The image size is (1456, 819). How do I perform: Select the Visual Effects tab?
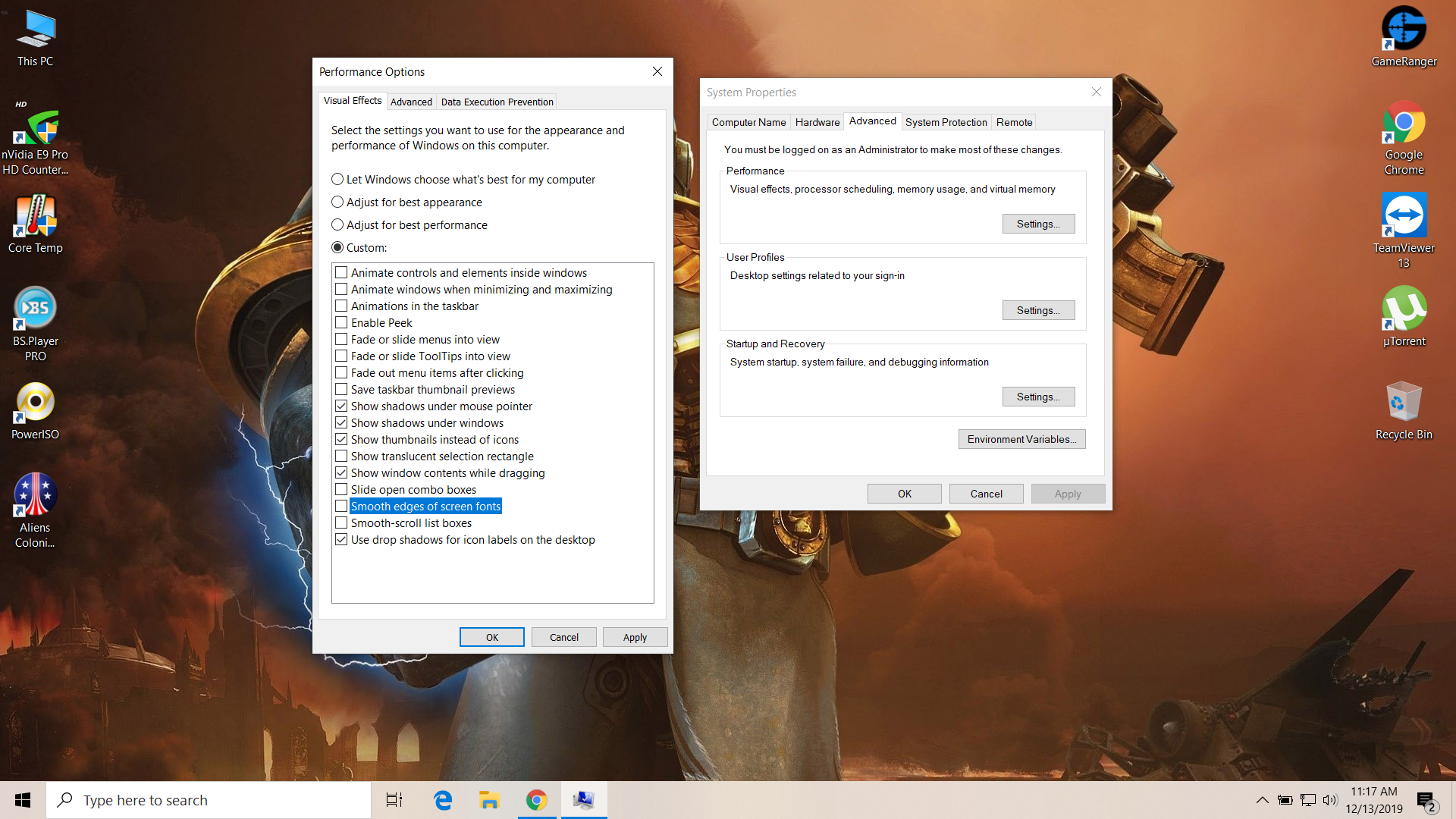(353, 101)
